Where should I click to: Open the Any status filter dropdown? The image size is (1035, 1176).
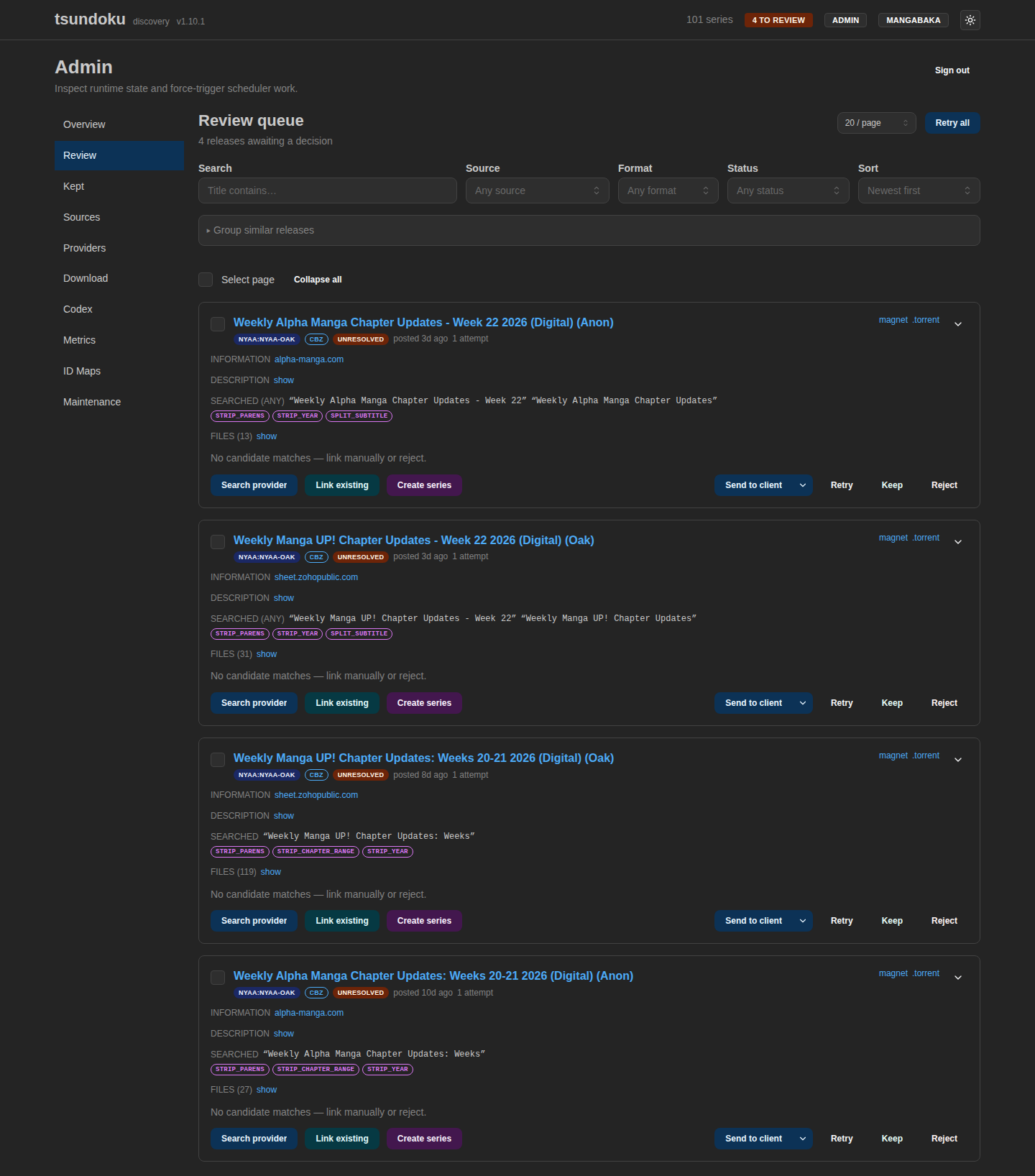point(788,190)
